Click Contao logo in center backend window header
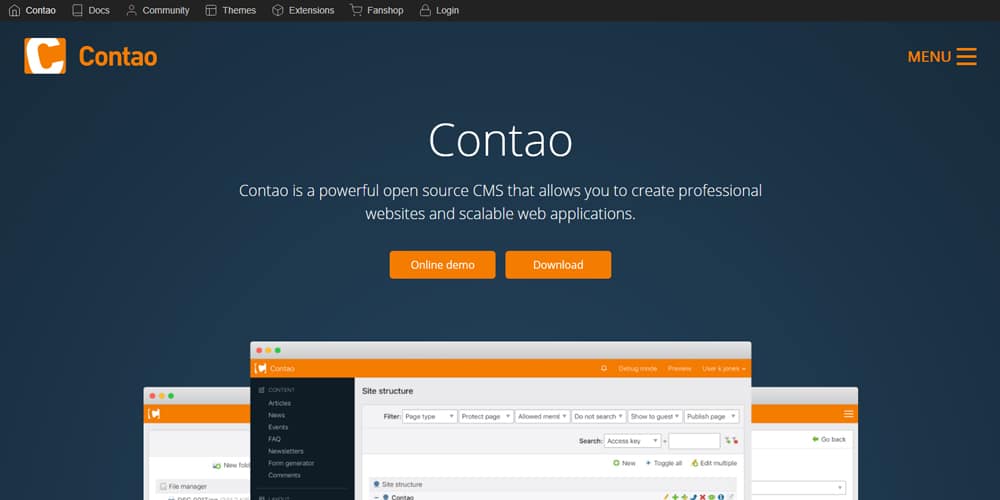Viewport: 1000px width, 500px height. [260, 369]
